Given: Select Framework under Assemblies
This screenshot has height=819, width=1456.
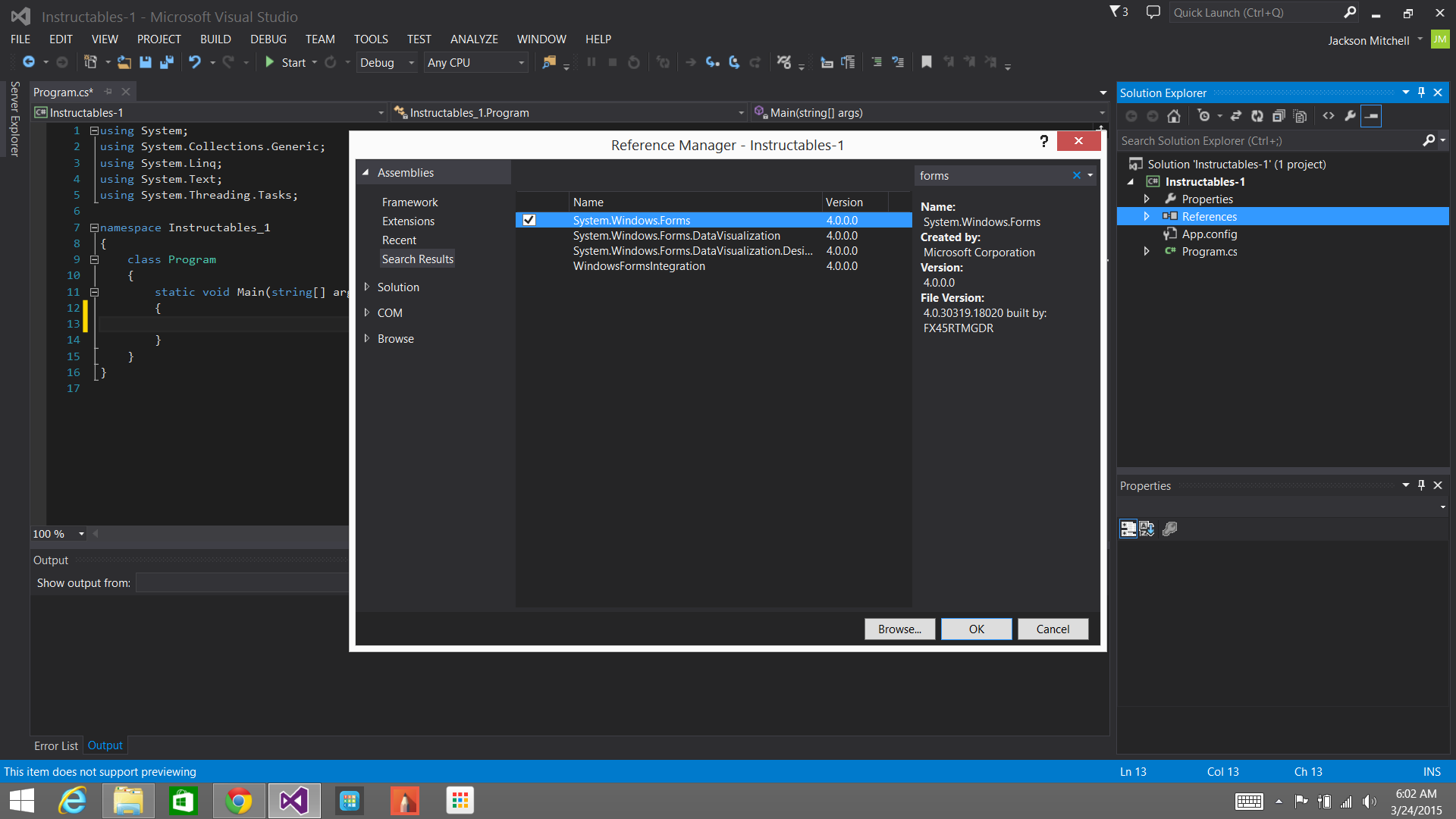Looking at the screenshot, I should coord(410,202).
